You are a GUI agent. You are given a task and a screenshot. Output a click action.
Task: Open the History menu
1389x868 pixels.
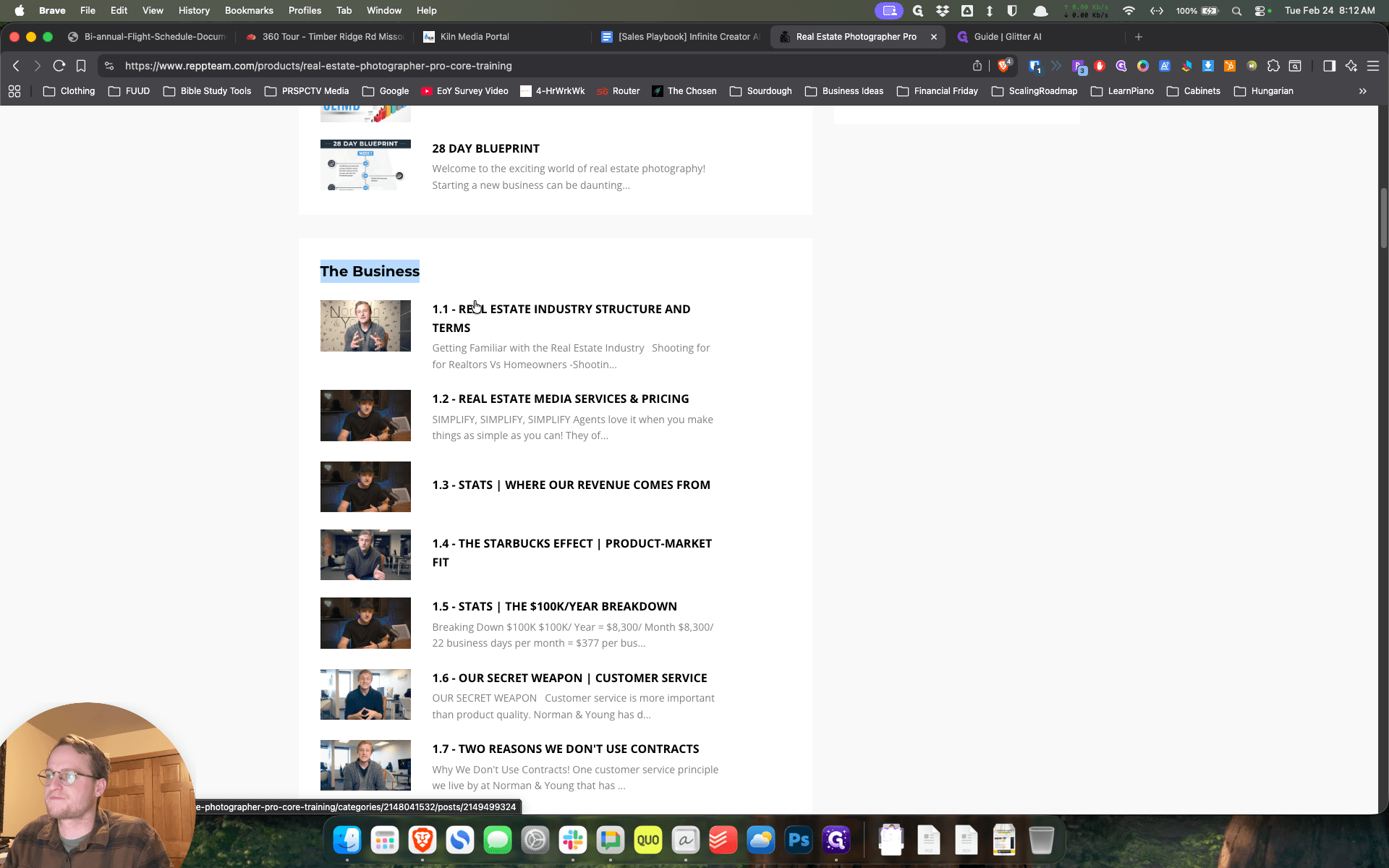coord(194,11)
